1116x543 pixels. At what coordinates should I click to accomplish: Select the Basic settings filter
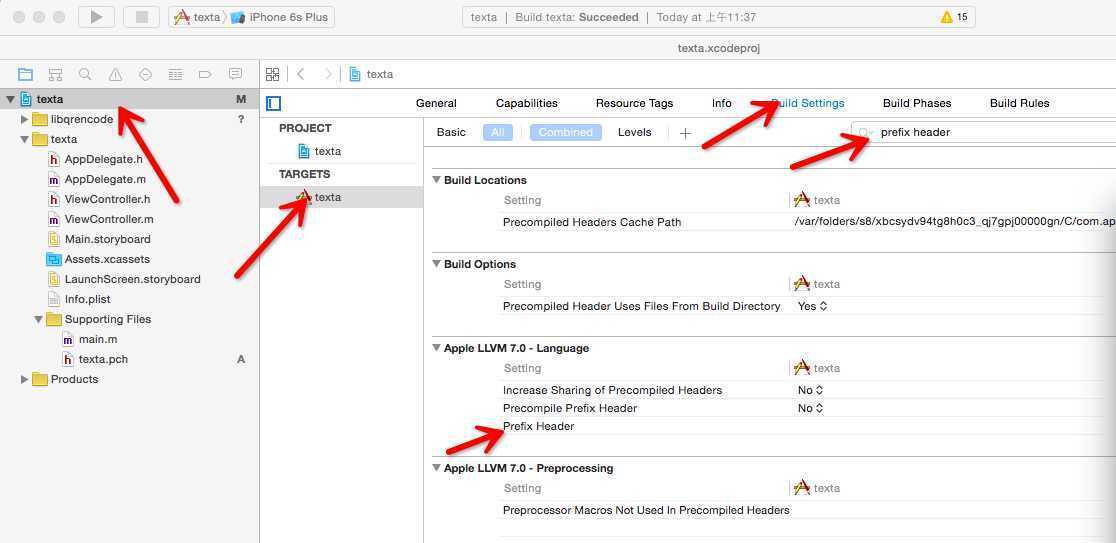[x=451, y=132]
